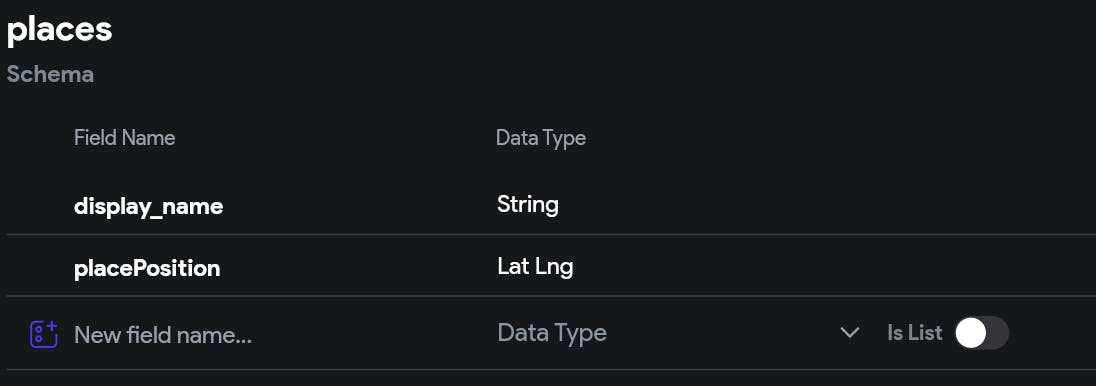Select the Schema section label
The image size is (1096, 386).
point(50,74)
